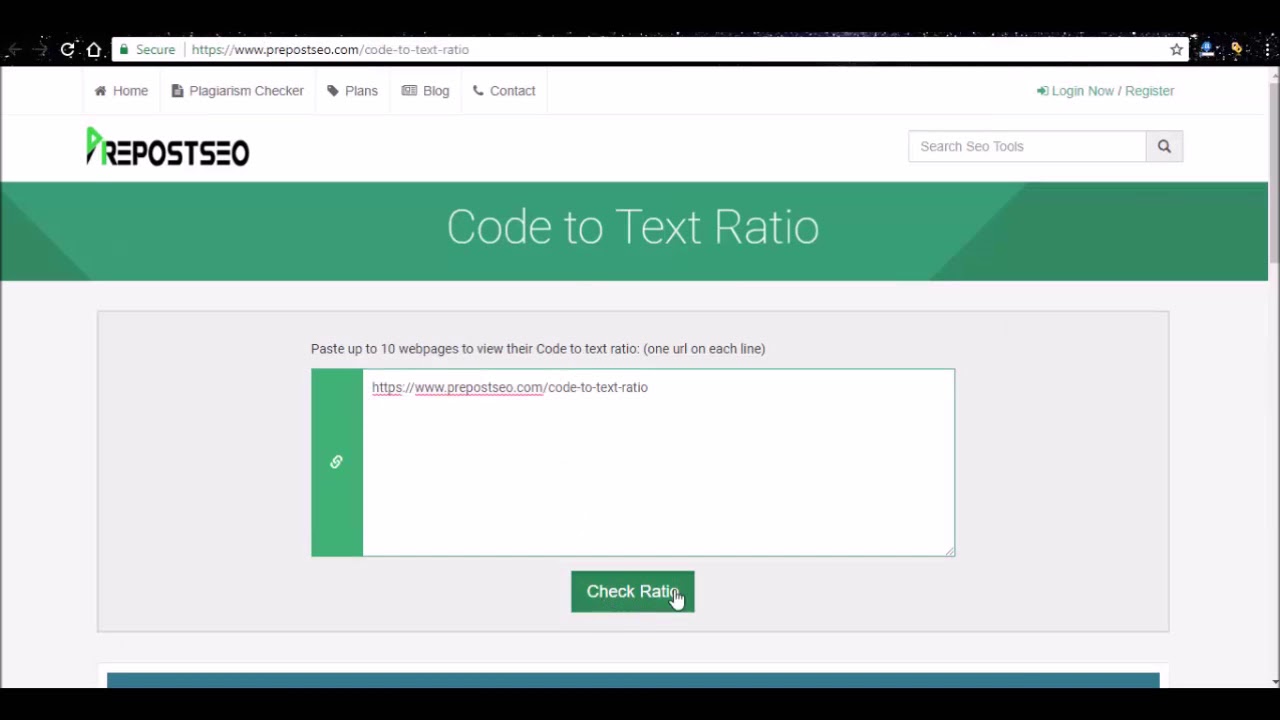Click the scrollbar down arrow
1280x720 pixels.
coord(1274,681)
